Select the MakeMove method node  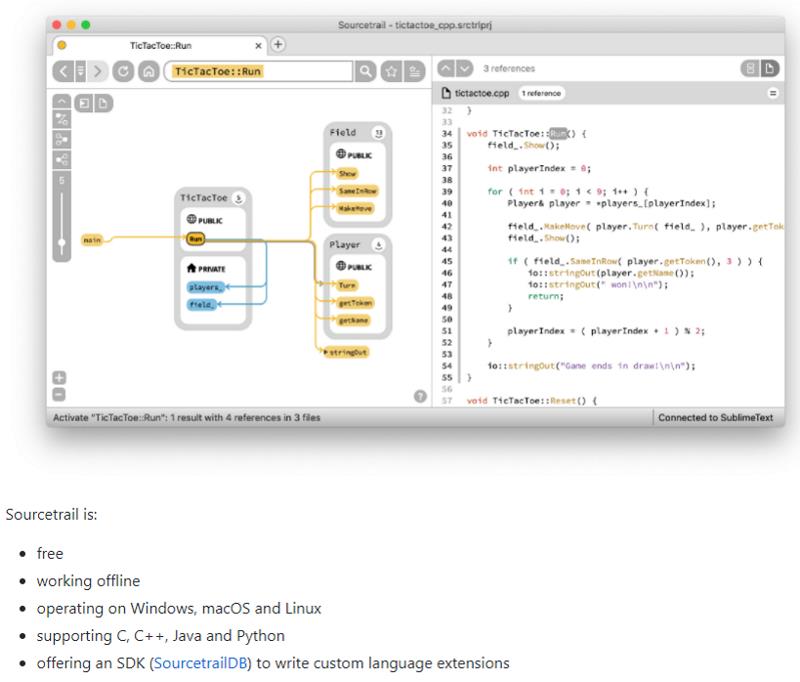(356, 208)
